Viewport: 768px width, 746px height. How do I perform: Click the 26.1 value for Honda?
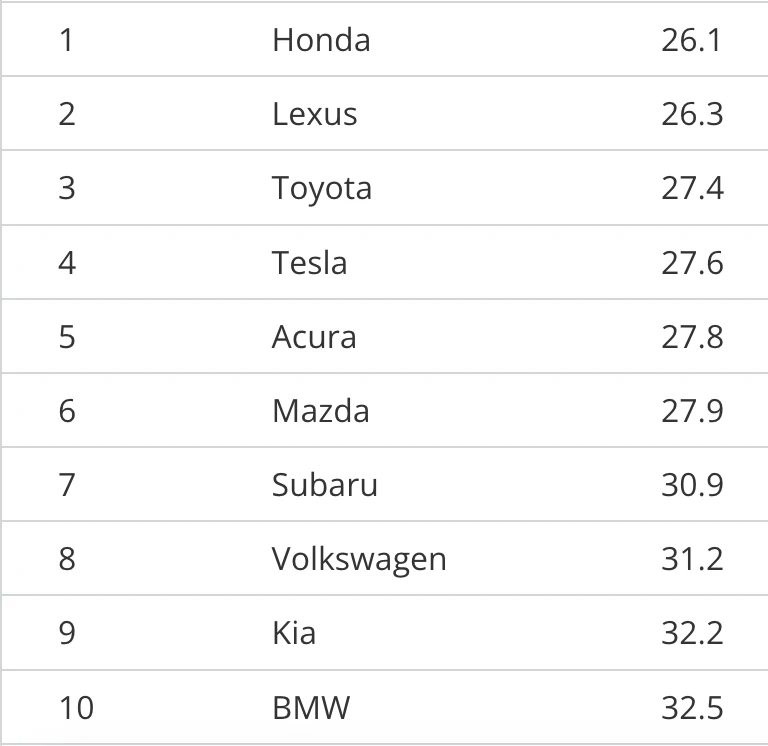(x=691, y=40)
